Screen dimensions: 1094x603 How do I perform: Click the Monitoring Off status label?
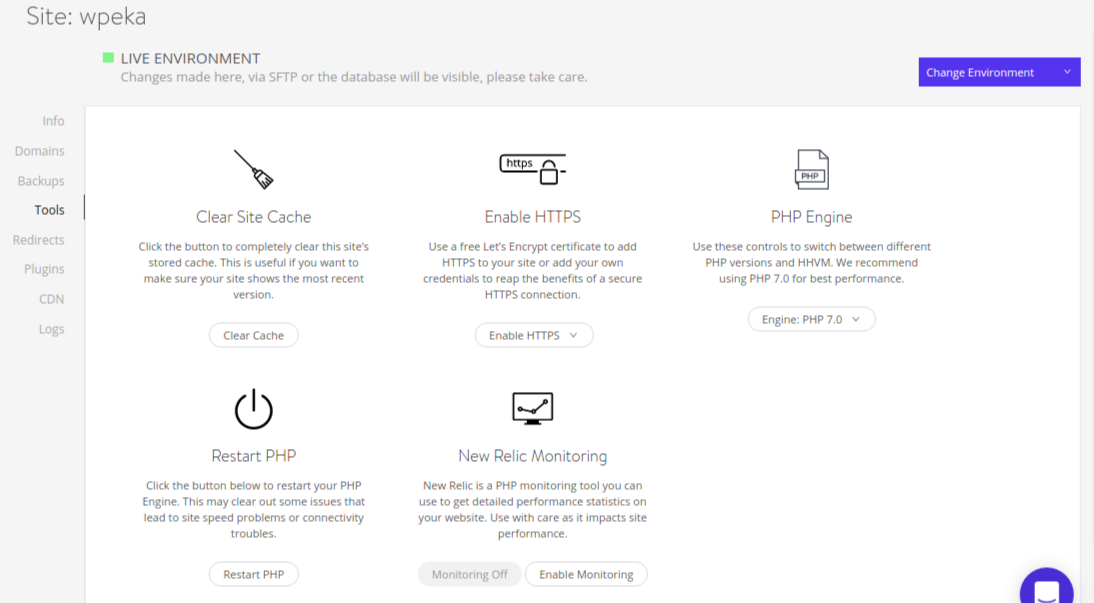click(469, 574)
